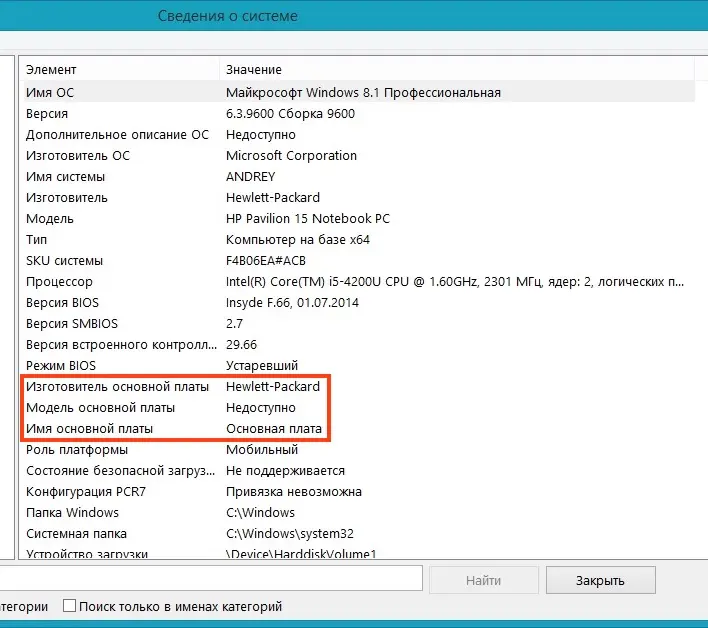
Task: Select the Версия SMBIOS row
Action: point(357,324)
